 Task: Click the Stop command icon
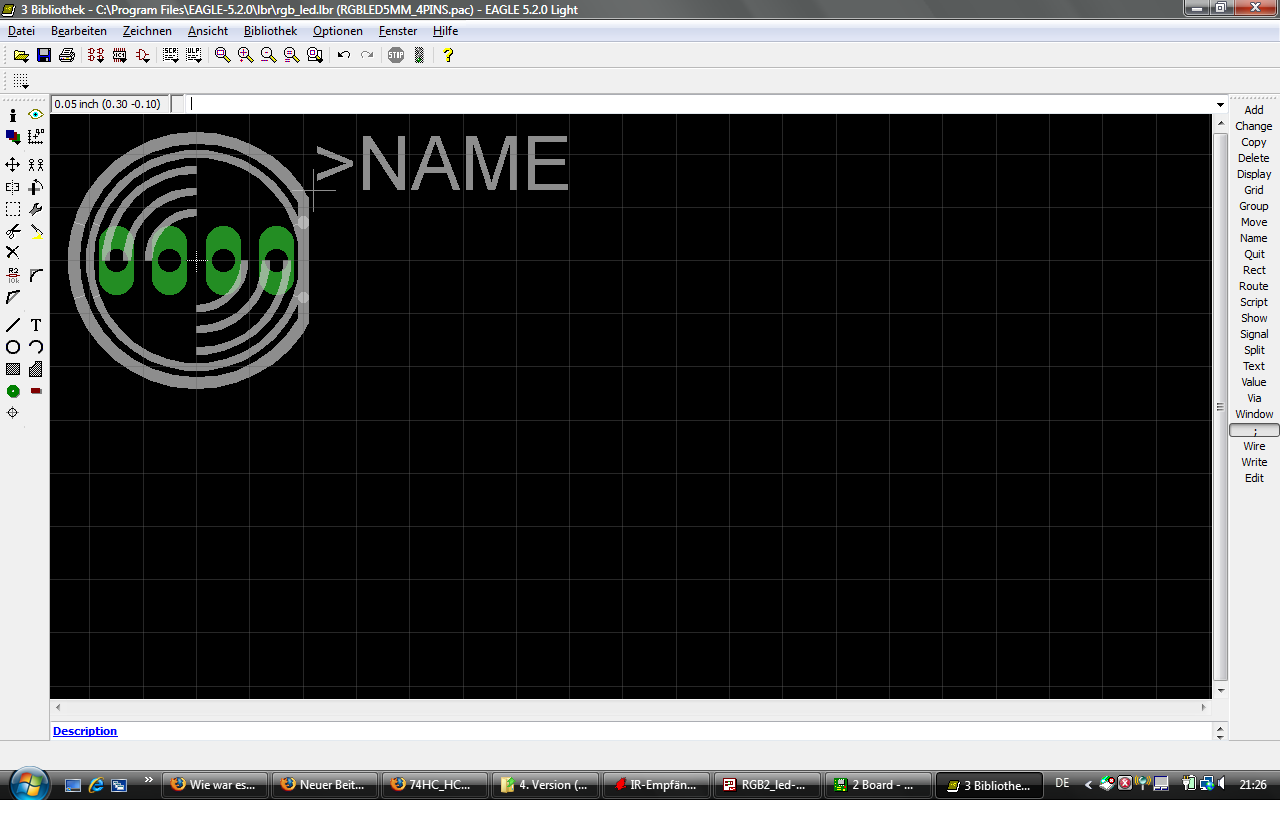click(396, 55)
